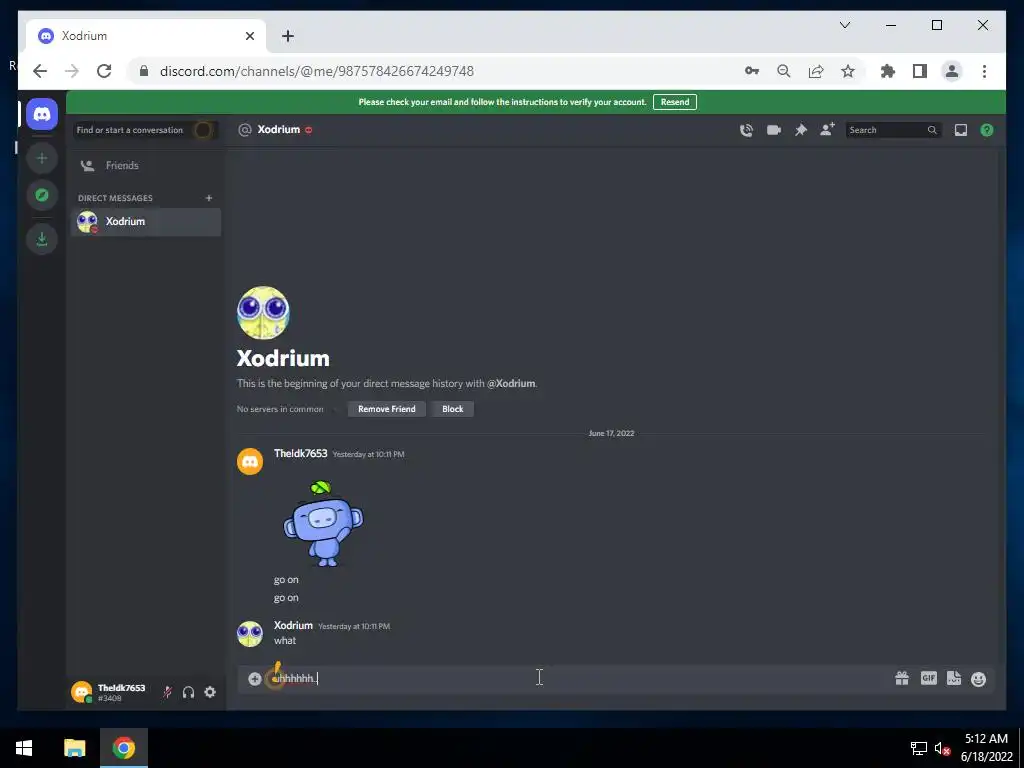Viewport: 1024px width, 768px height.
Task: Click the Wumpus sticker image
Action: pyautogui.click(x=323, y=524)
